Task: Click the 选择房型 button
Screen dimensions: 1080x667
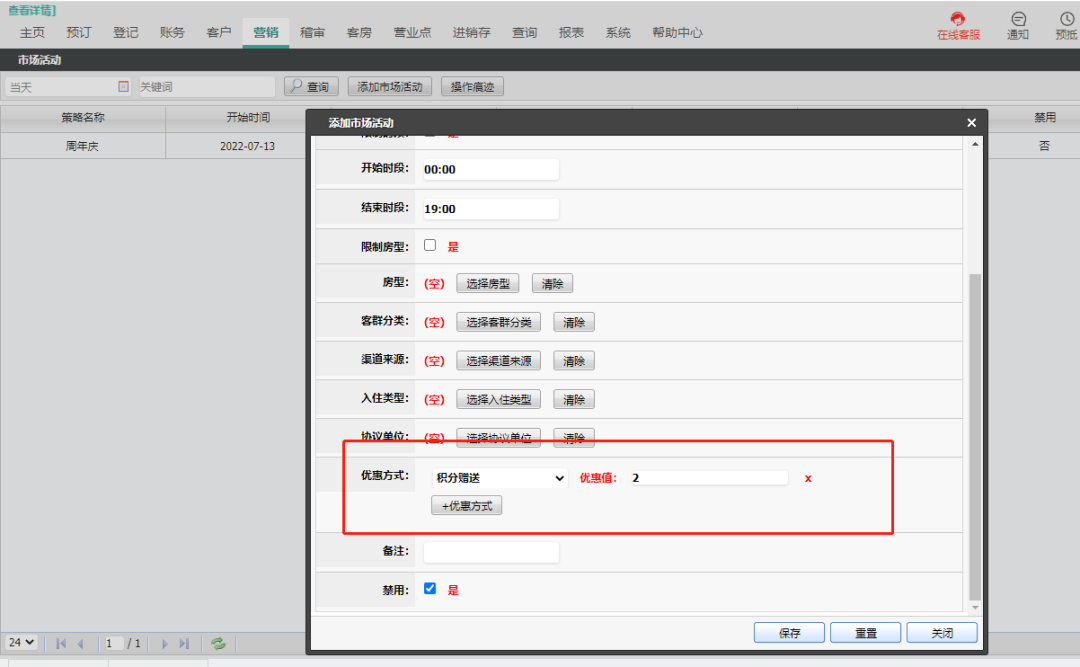Action: pos(488,283)
